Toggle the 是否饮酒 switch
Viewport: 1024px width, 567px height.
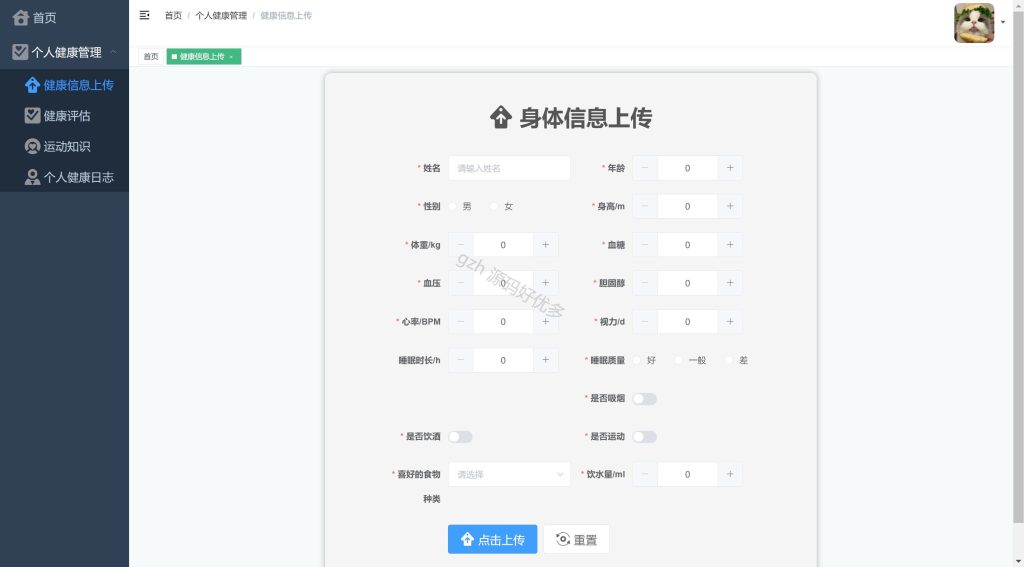460,436
